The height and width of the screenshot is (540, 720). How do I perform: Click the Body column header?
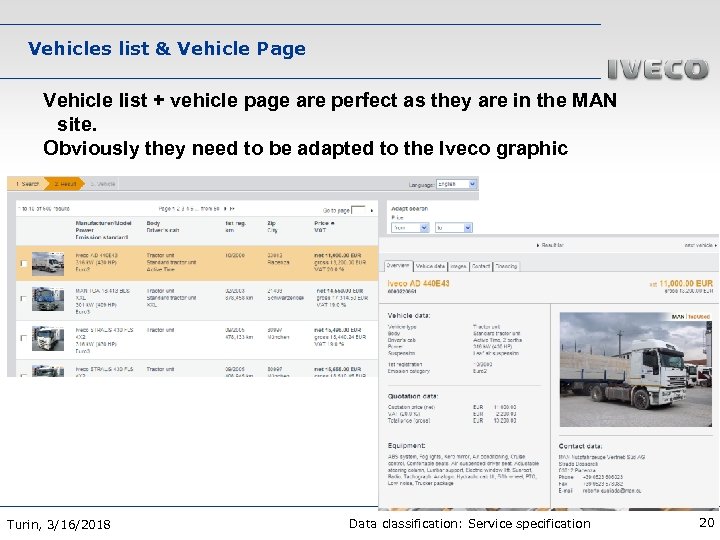click(x=153, y=223)
